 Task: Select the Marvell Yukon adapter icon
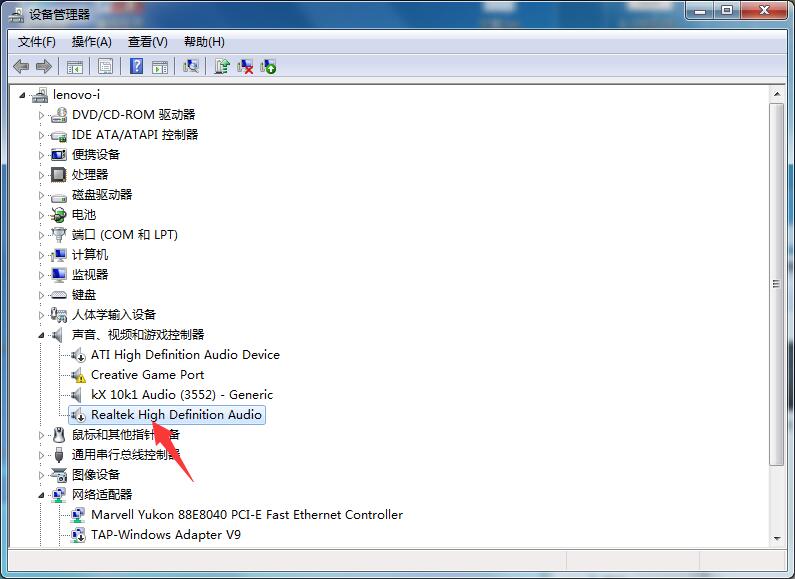tap(78, 515)
